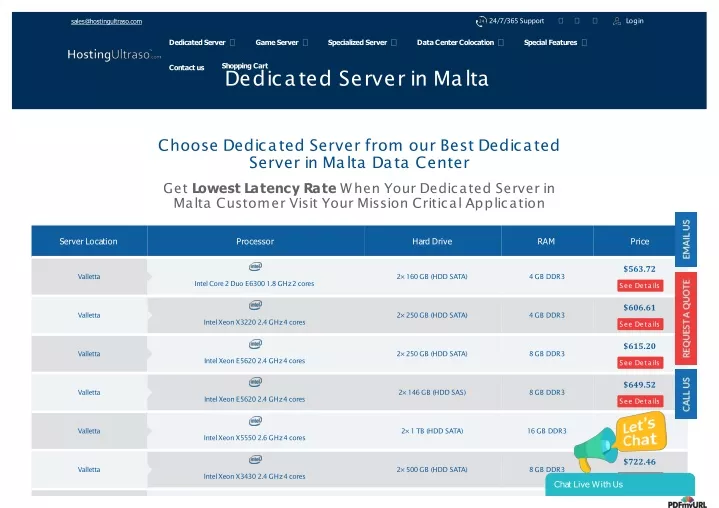Click Valletta in the Core 2 Duo row
719x508 pixels.
(x=89, y=276)
